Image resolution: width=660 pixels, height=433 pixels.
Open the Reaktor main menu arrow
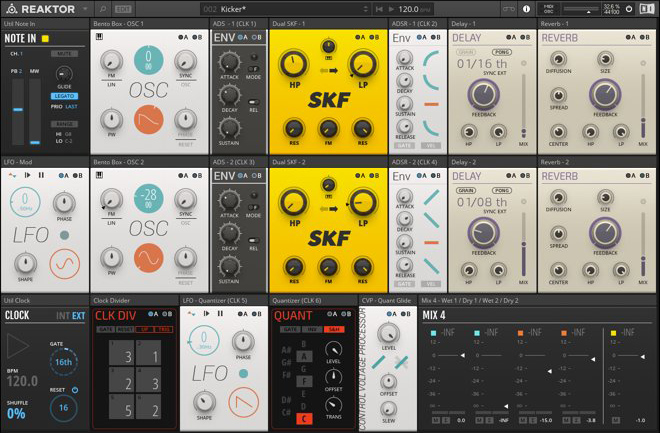85,9
